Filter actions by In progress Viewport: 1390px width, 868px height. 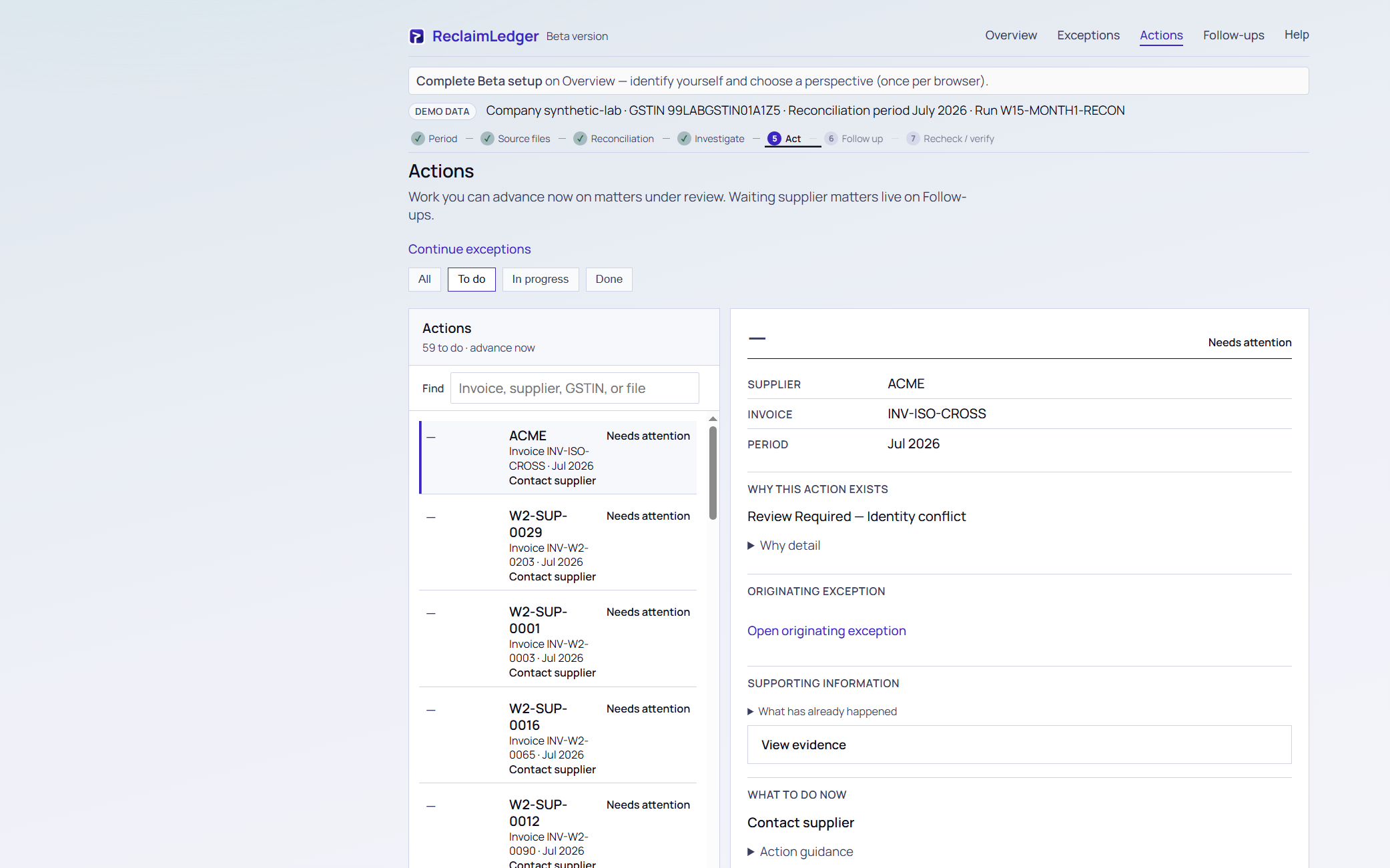541,280
